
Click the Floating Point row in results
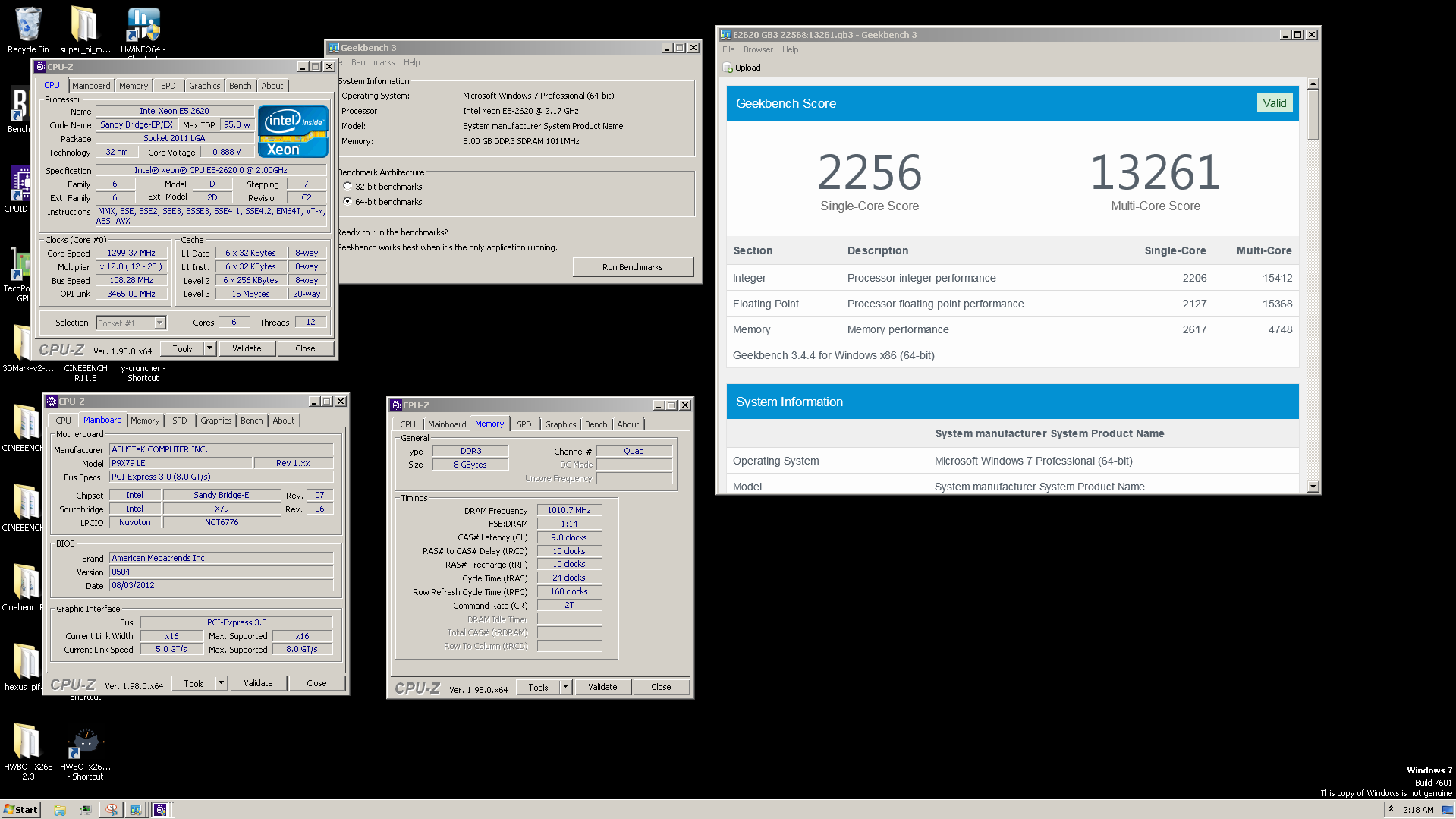[x=1012, y=304]
